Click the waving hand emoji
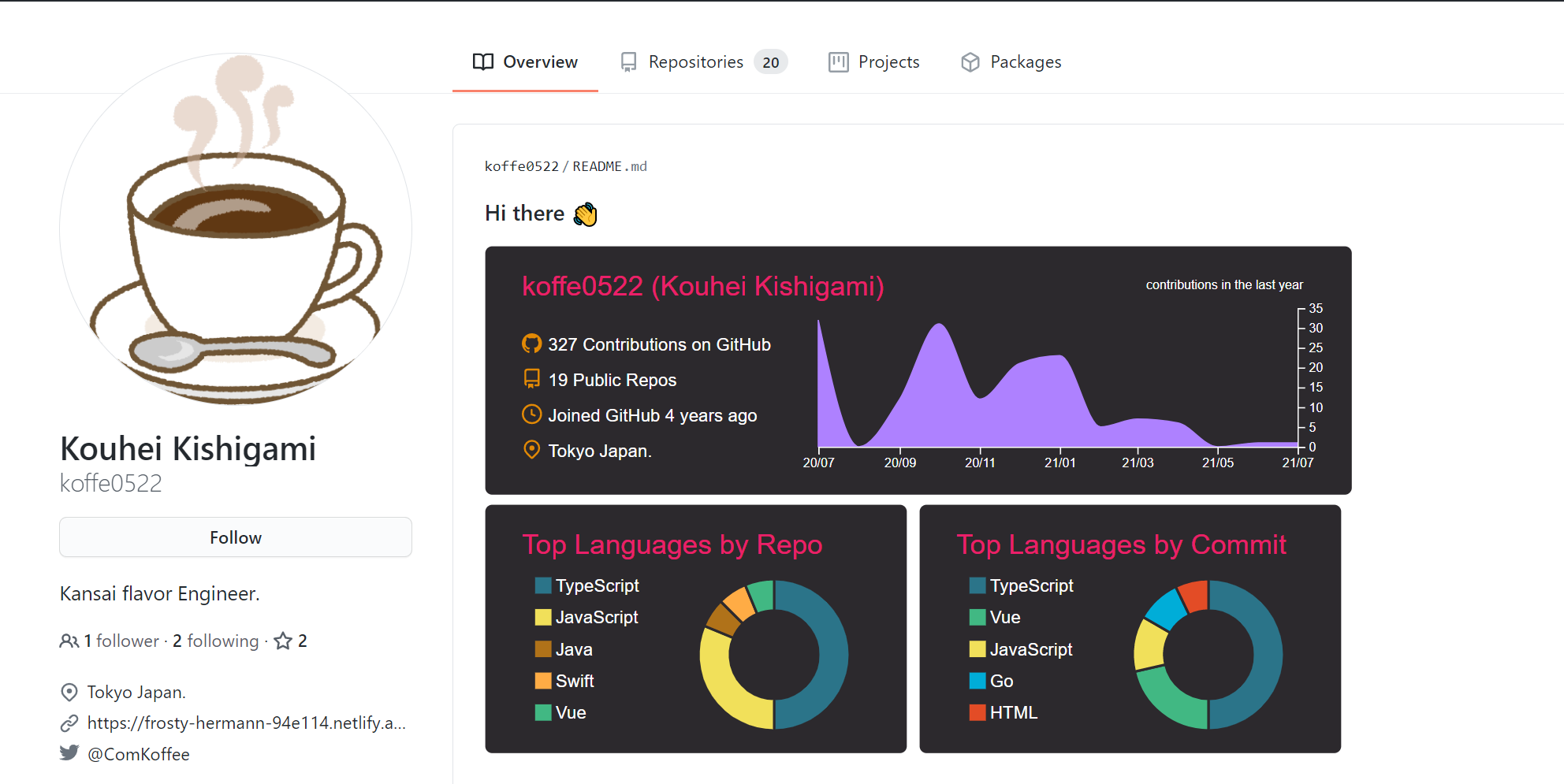1564x784 pixels. tap(586, 214)
